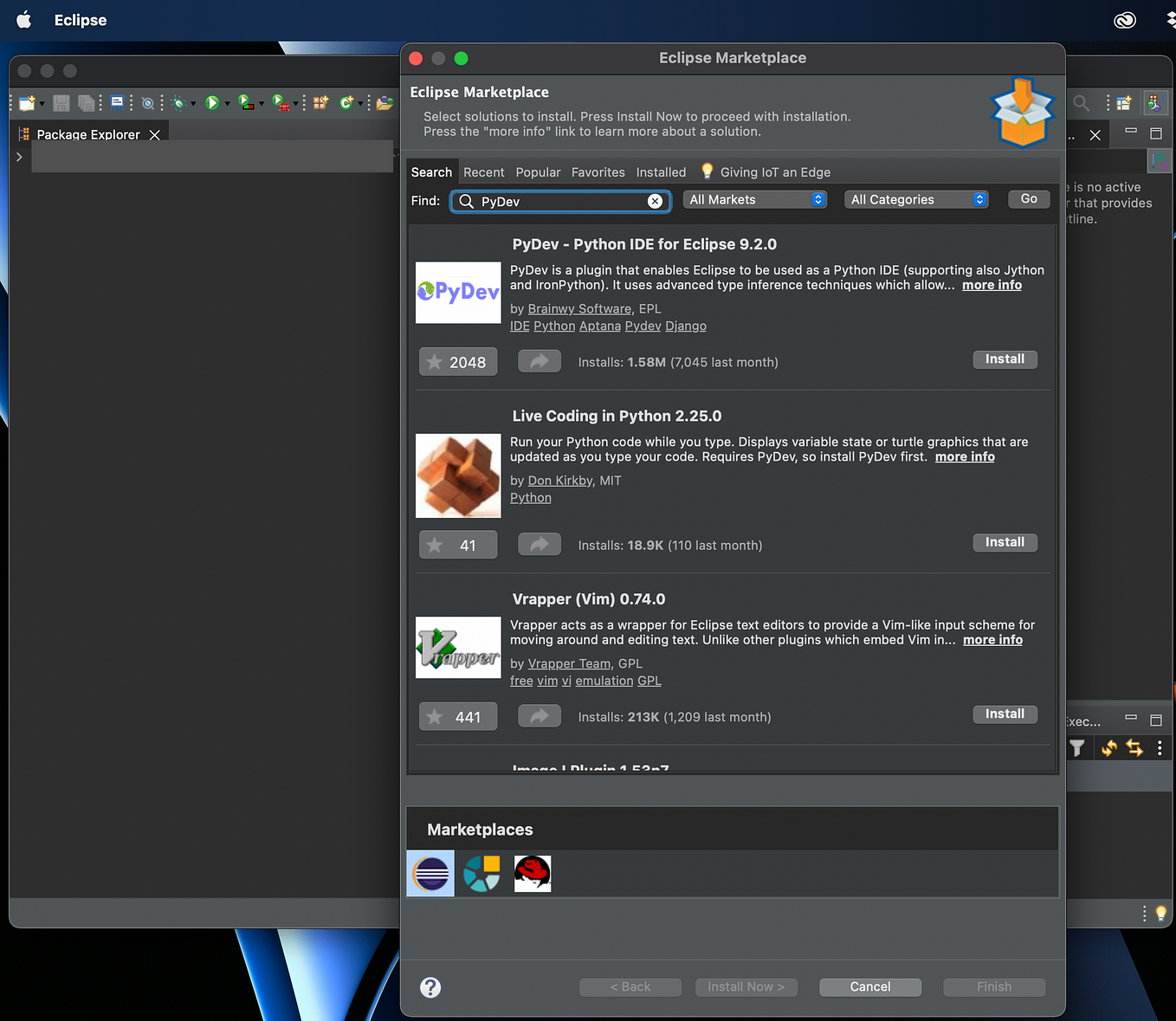This screenshot has width=1176, height=1021.
Task: Click the New wizard icon in Eclipse toolbar
Action: 26,103
